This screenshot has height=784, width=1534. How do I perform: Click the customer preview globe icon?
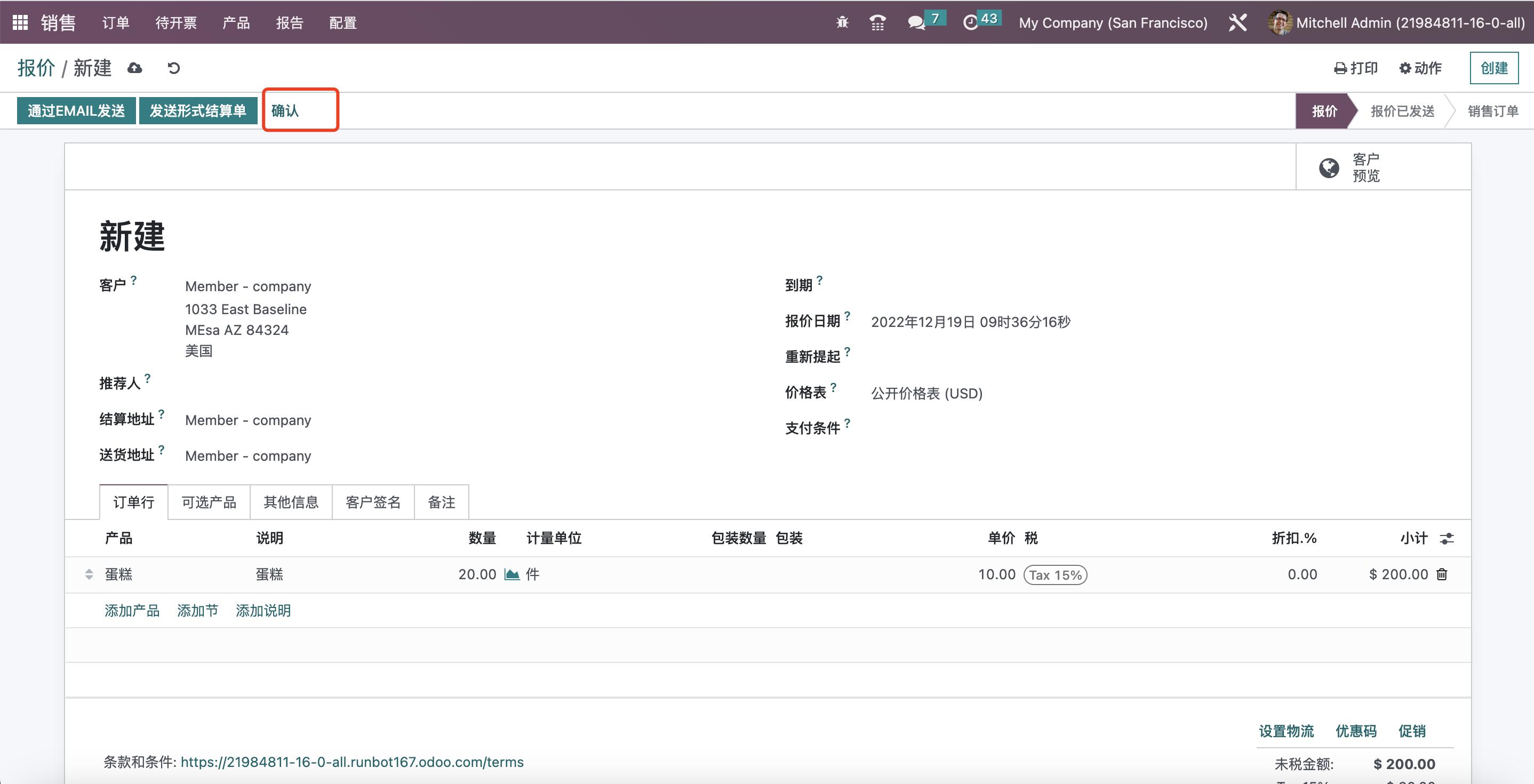[1329, 168]
